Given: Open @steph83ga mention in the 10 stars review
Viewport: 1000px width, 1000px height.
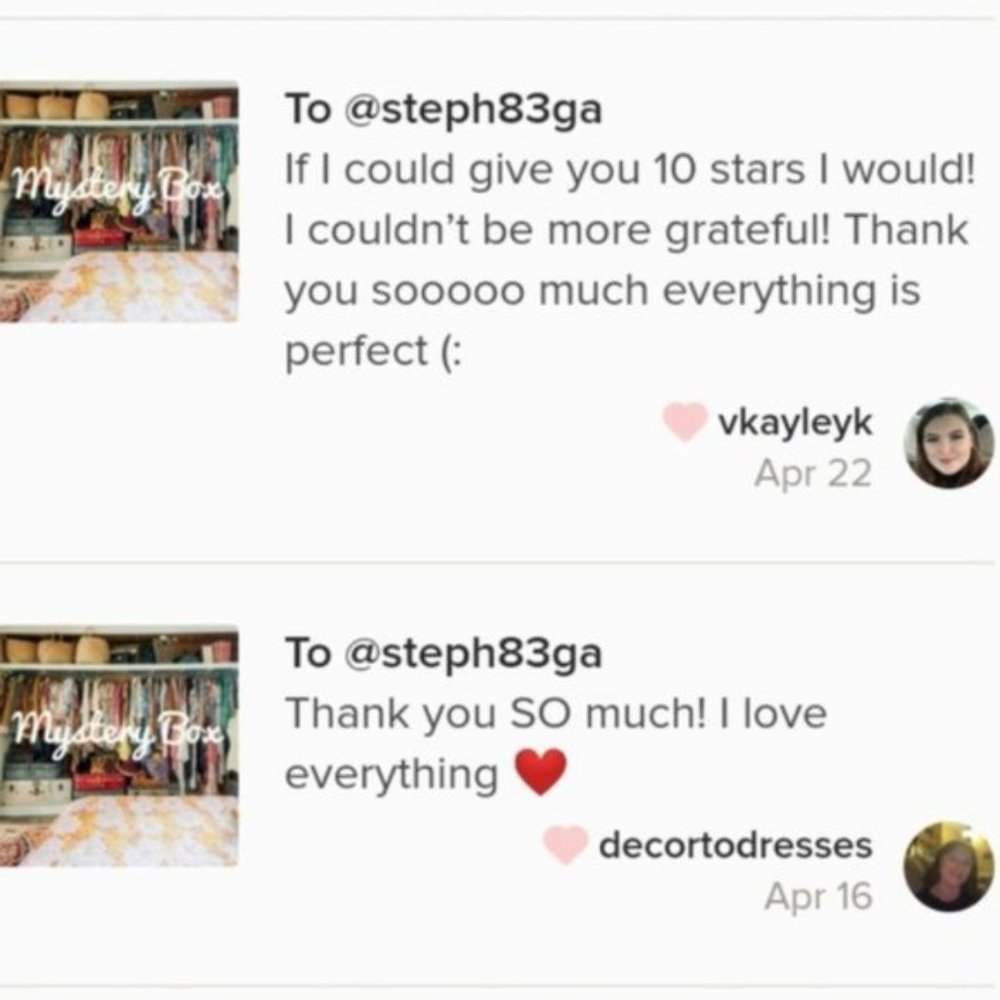Looking at the screenshot, I should (472, 109).
